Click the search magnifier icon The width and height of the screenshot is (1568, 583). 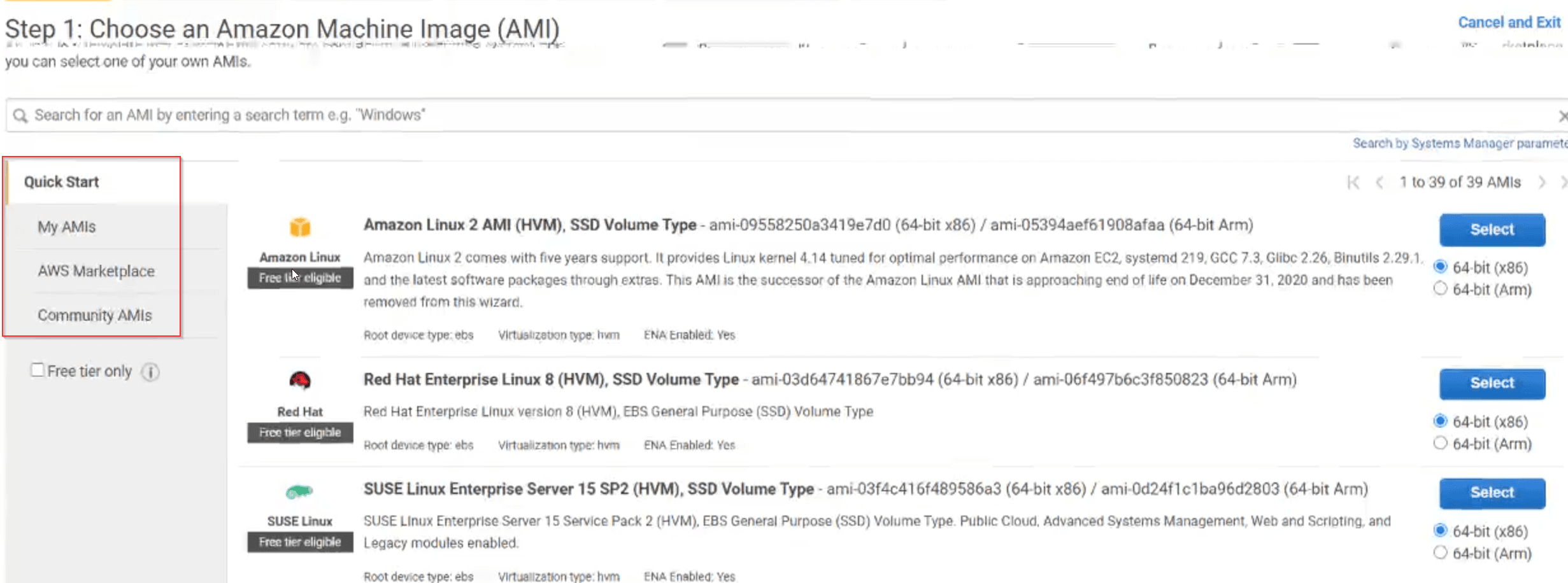(20, 116)
